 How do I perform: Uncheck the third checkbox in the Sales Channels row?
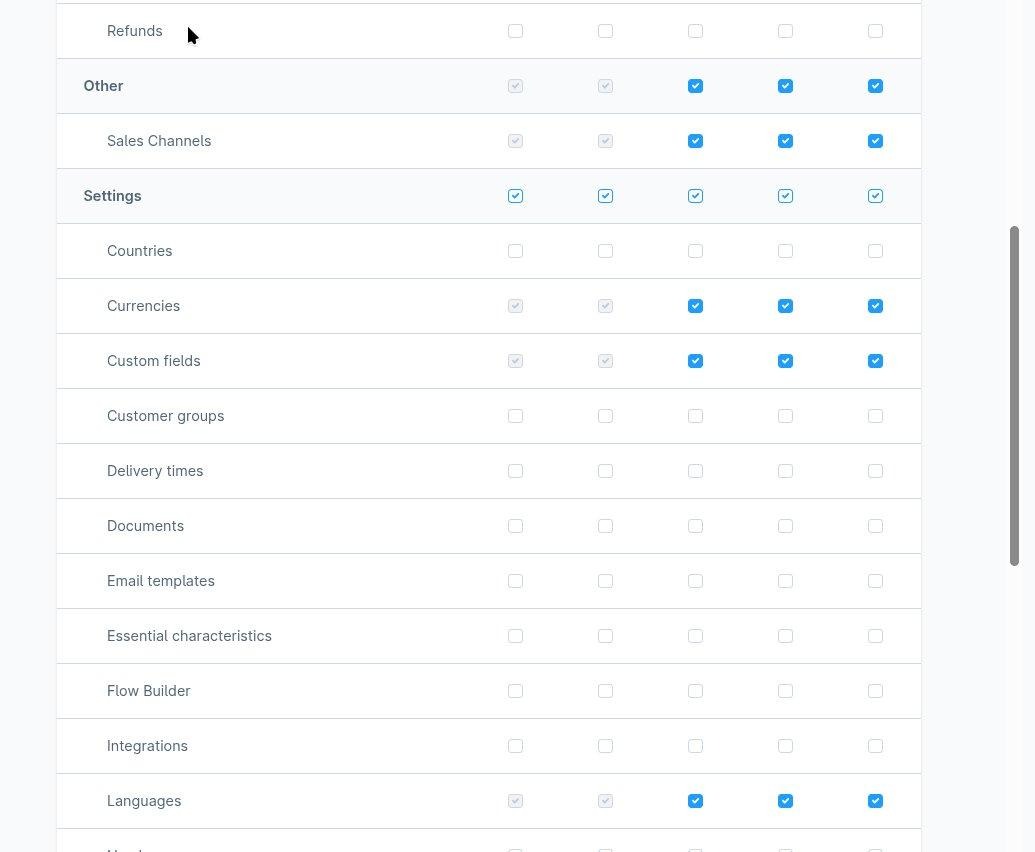[x=695, y=141]
